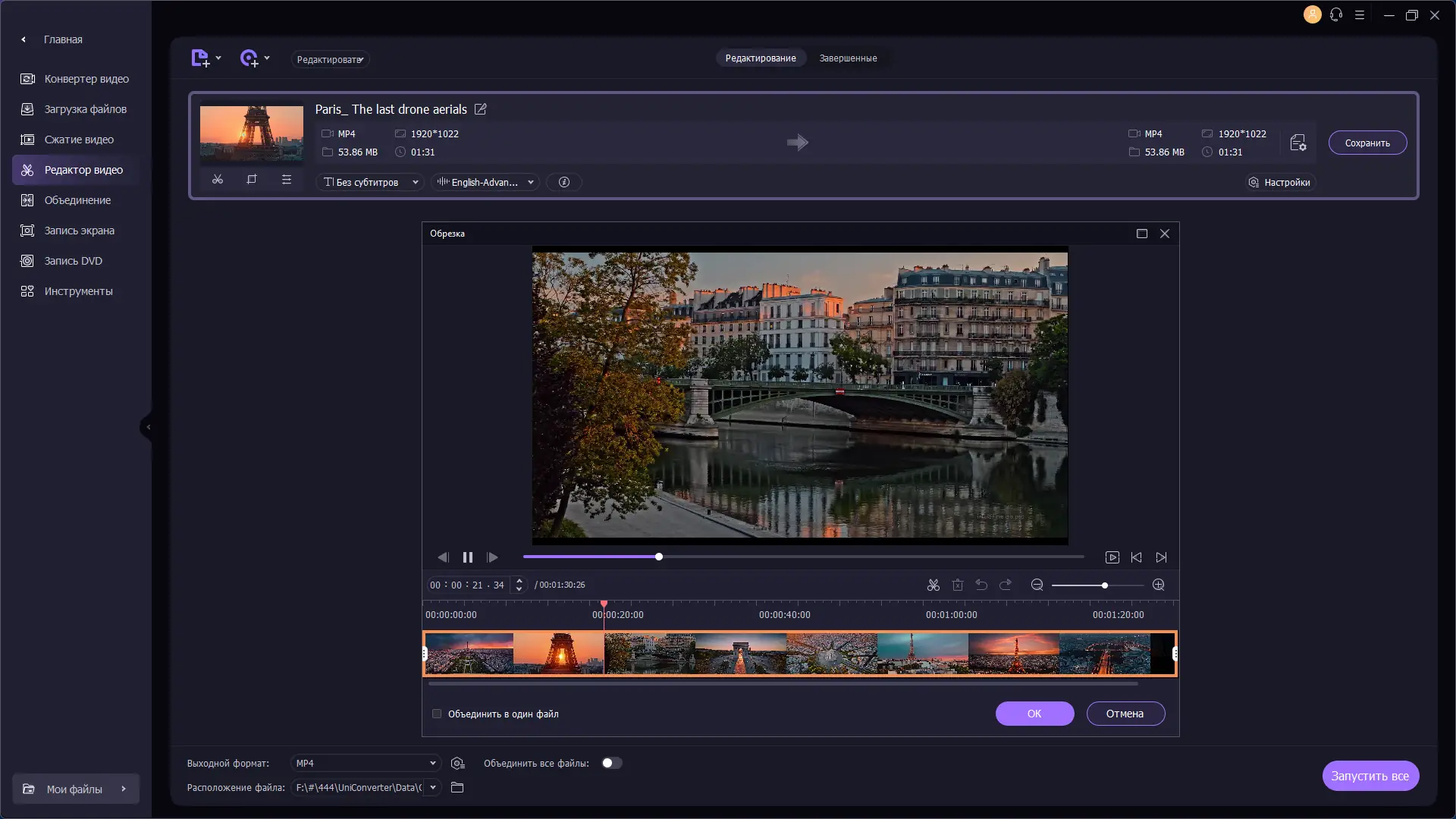The height and width of the screenshot is (819, 1456).
Task: Open the Без субтитров subtitle dropdown
Action: point(370,182)
